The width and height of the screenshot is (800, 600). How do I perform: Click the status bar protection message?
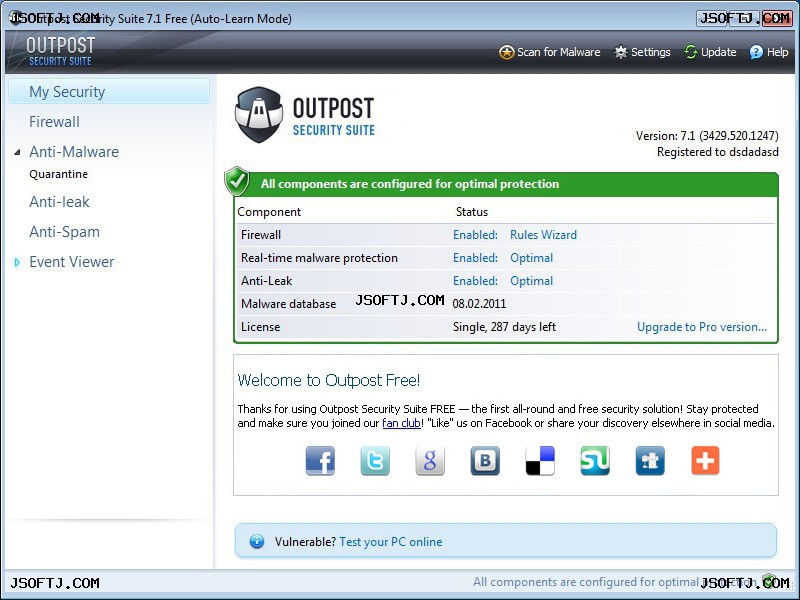point(615,582)
